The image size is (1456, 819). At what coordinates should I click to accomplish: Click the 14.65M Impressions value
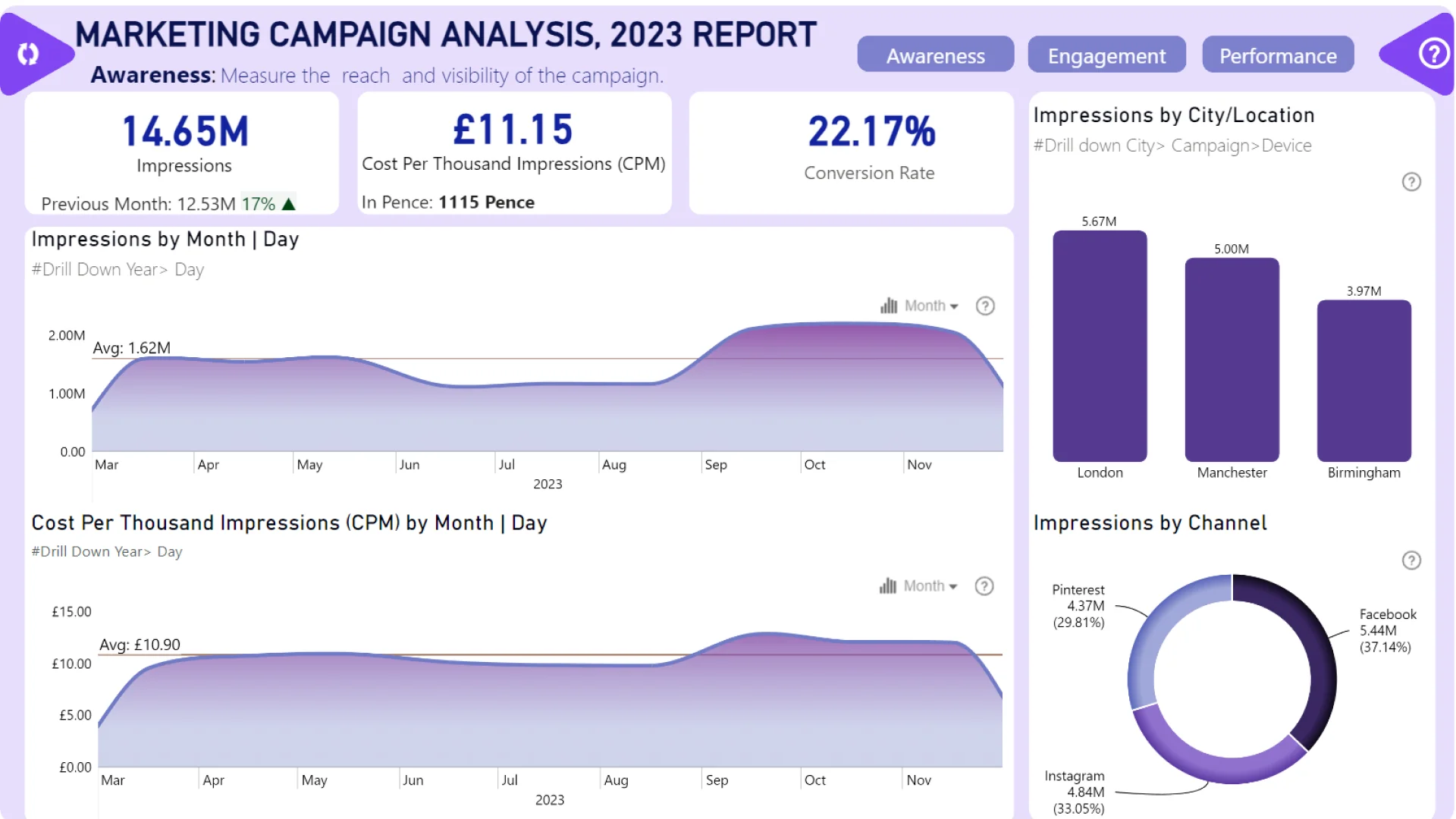click(185, 131)
